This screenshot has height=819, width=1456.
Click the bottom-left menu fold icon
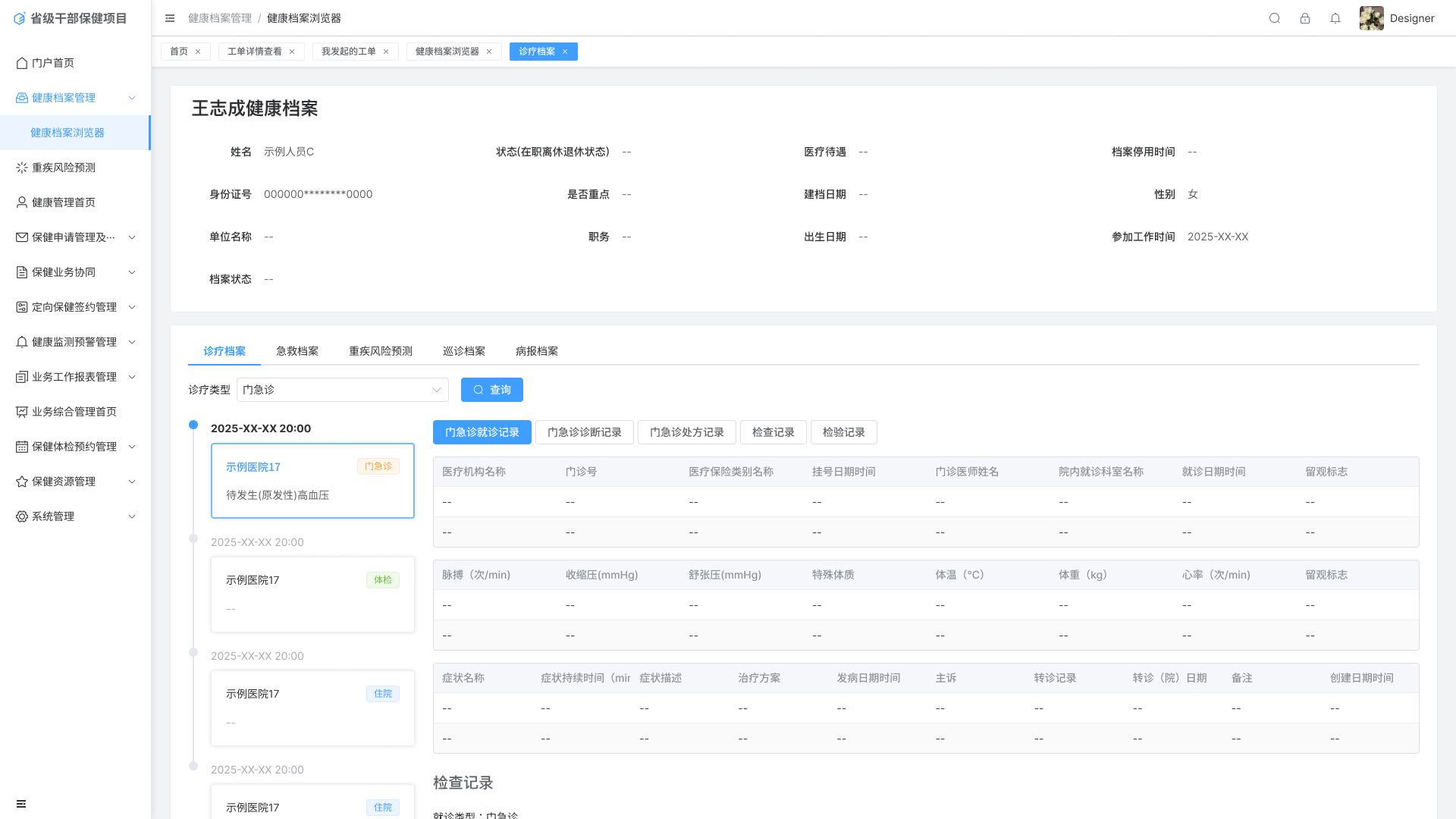(x=21, y=804)
